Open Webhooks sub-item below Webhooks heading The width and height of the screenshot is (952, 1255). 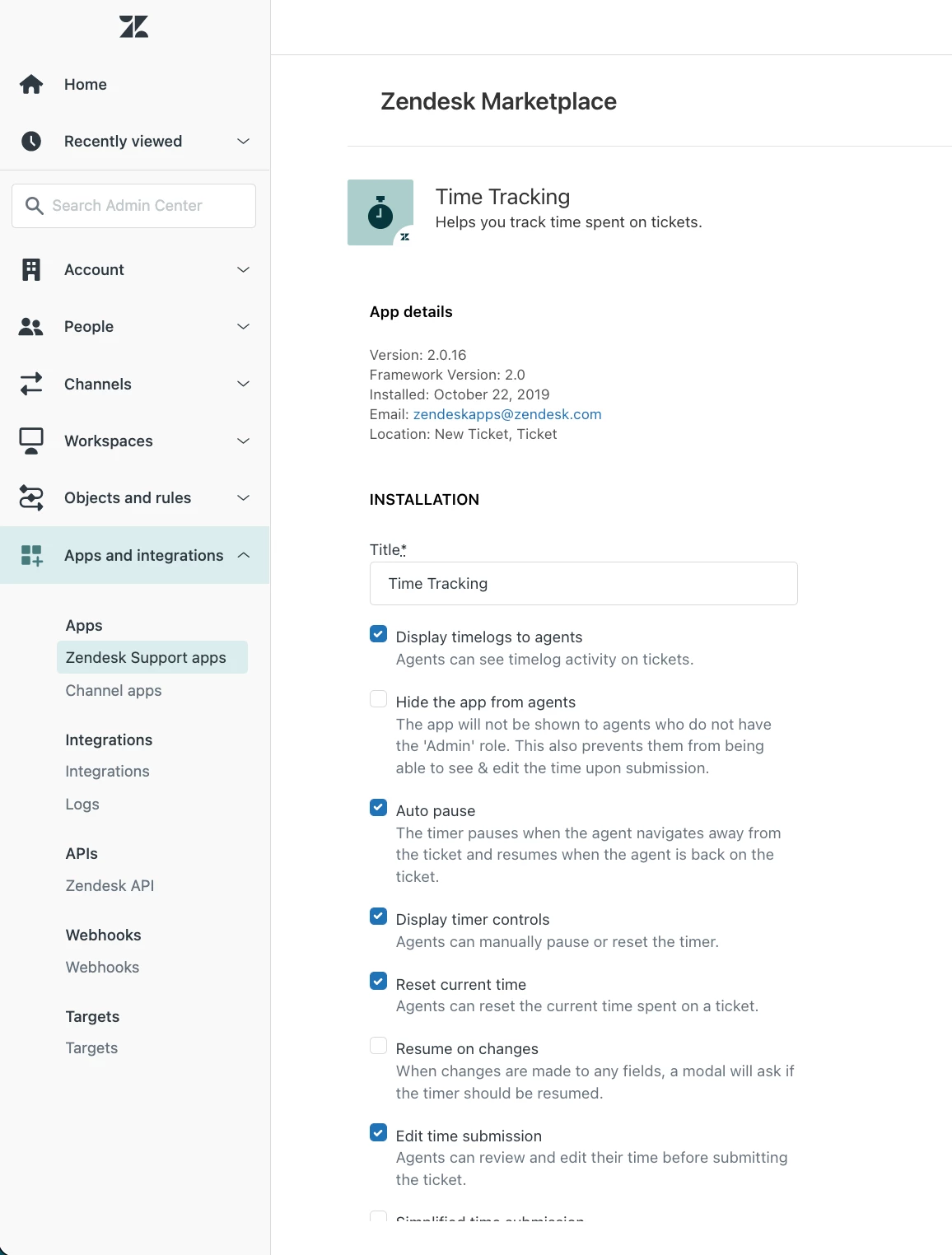102,968
